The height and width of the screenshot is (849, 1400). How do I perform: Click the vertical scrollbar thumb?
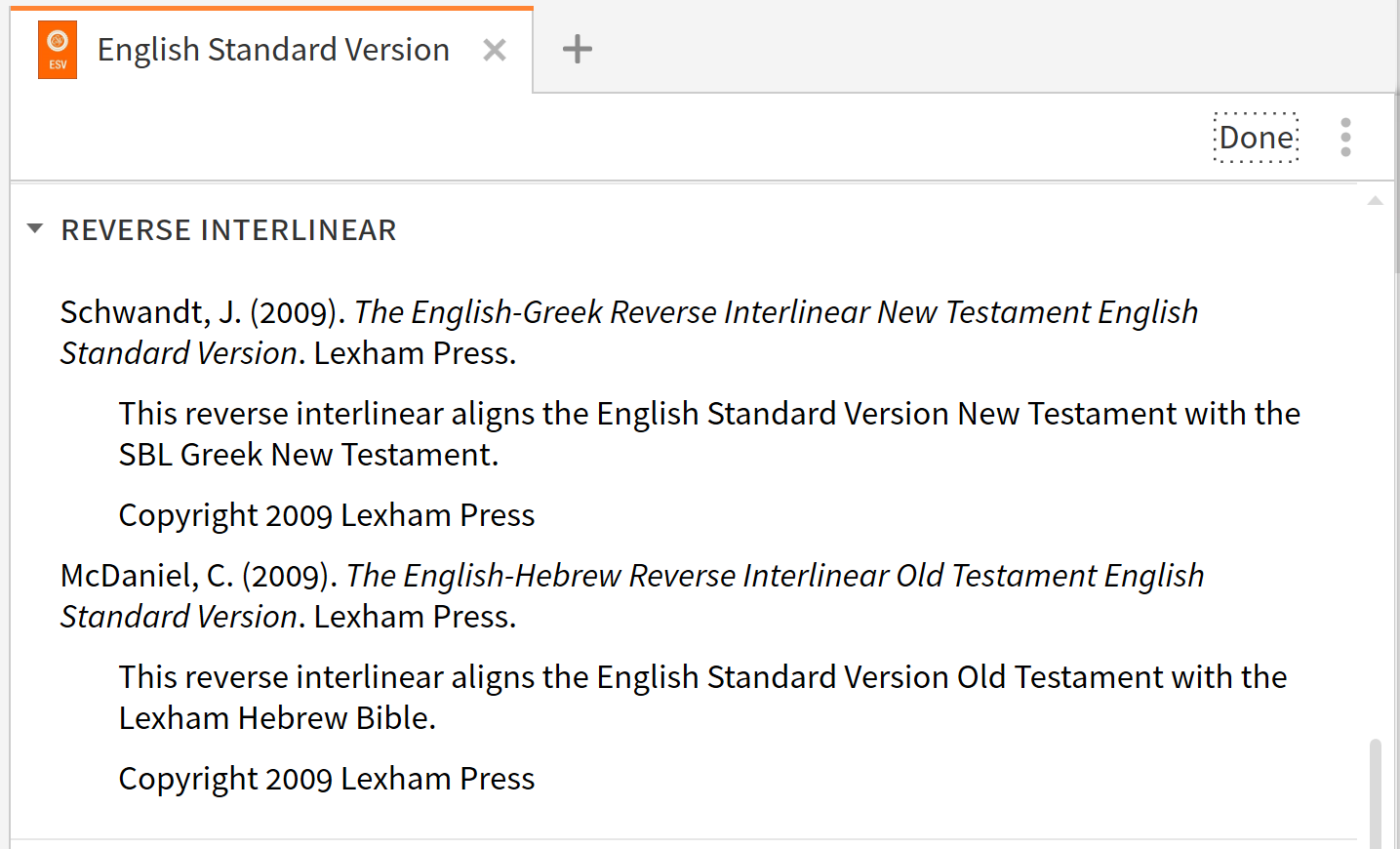click(1376, 793)
